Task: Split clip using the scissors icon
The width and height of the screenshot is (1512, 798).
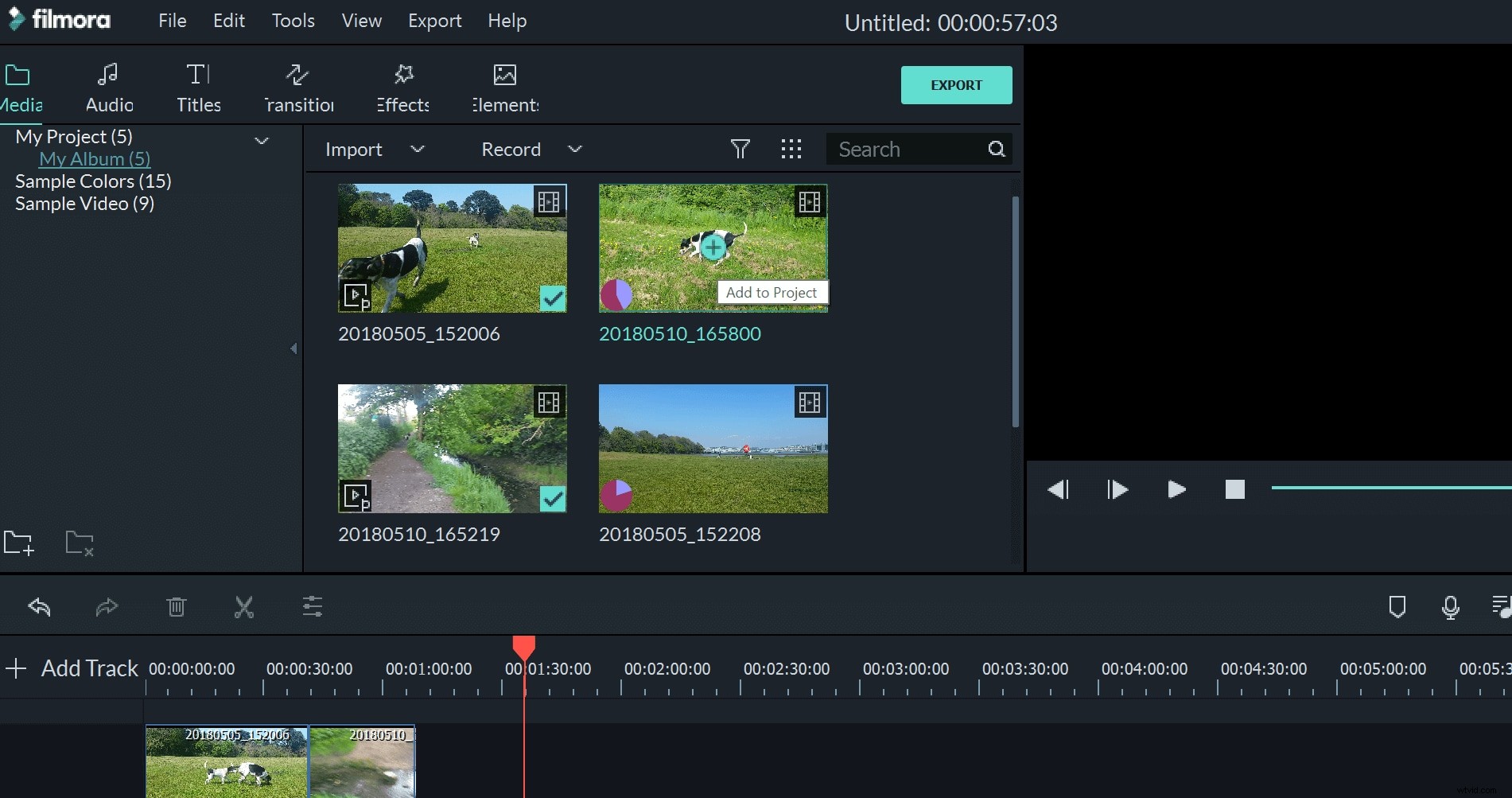Action: coord(243,606)
